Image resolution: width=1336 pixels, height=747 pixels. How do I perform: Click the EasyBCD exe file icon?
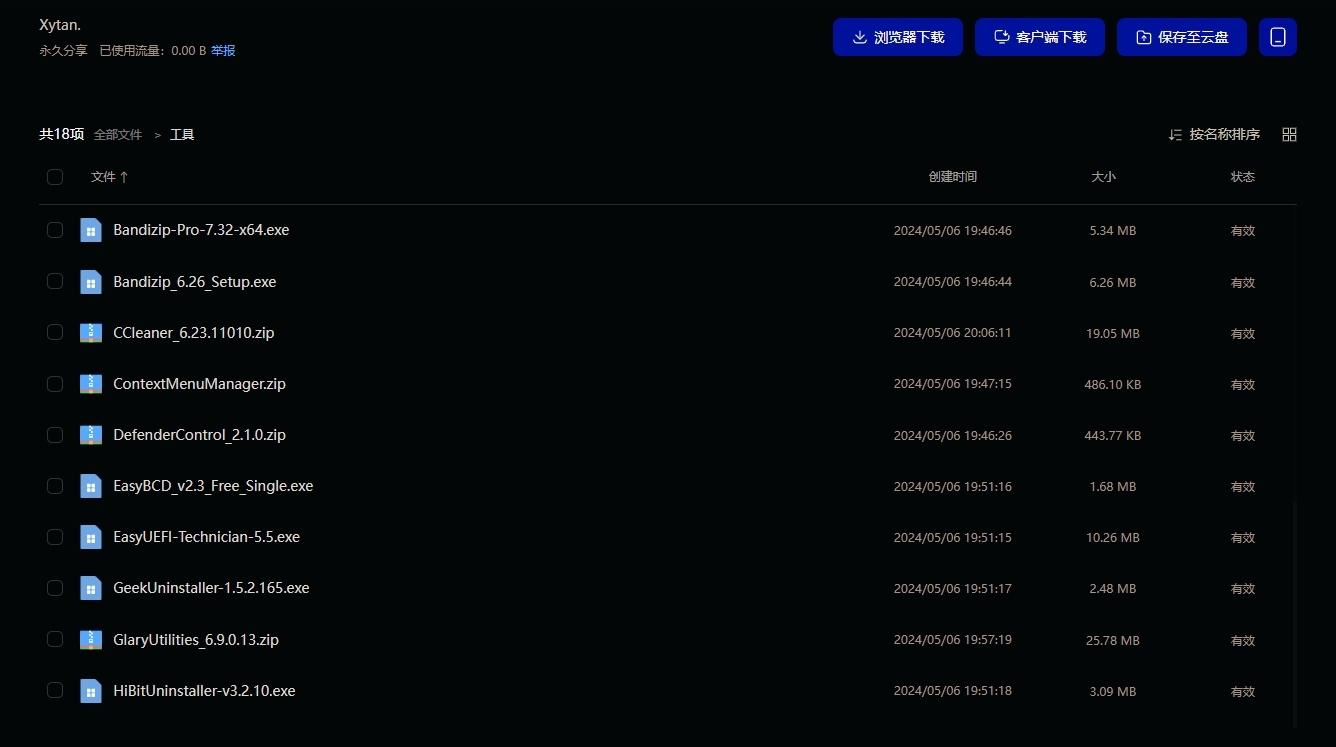click(x=91, y=486)
